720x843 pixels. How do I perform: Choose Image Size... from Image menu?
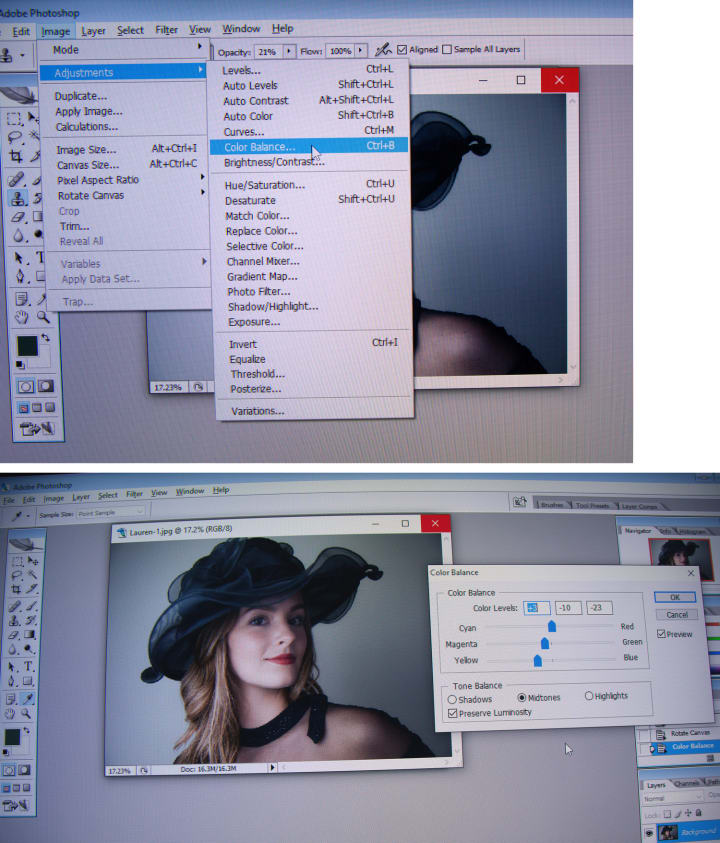(126, 149)
